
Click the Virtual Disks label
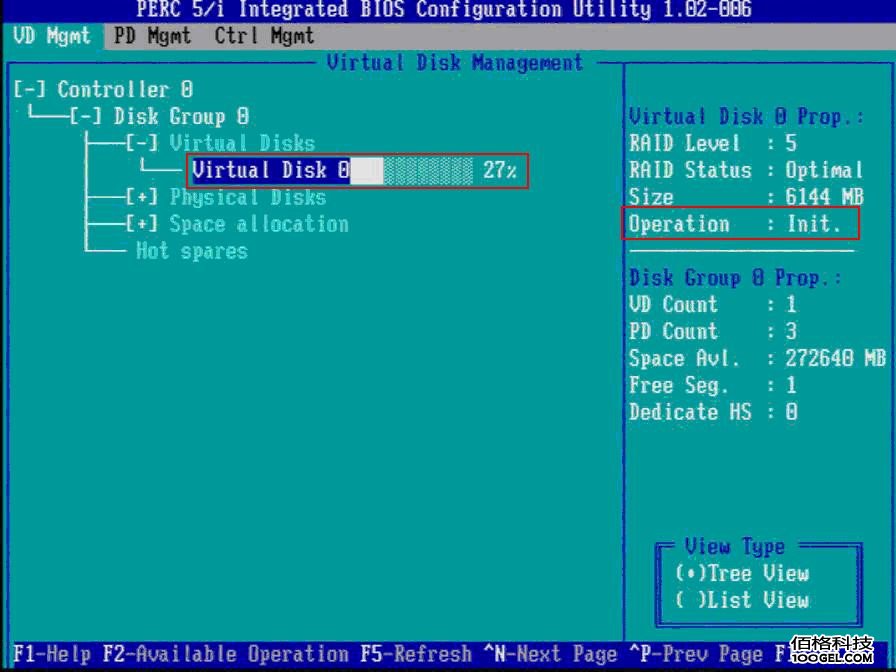242,143
